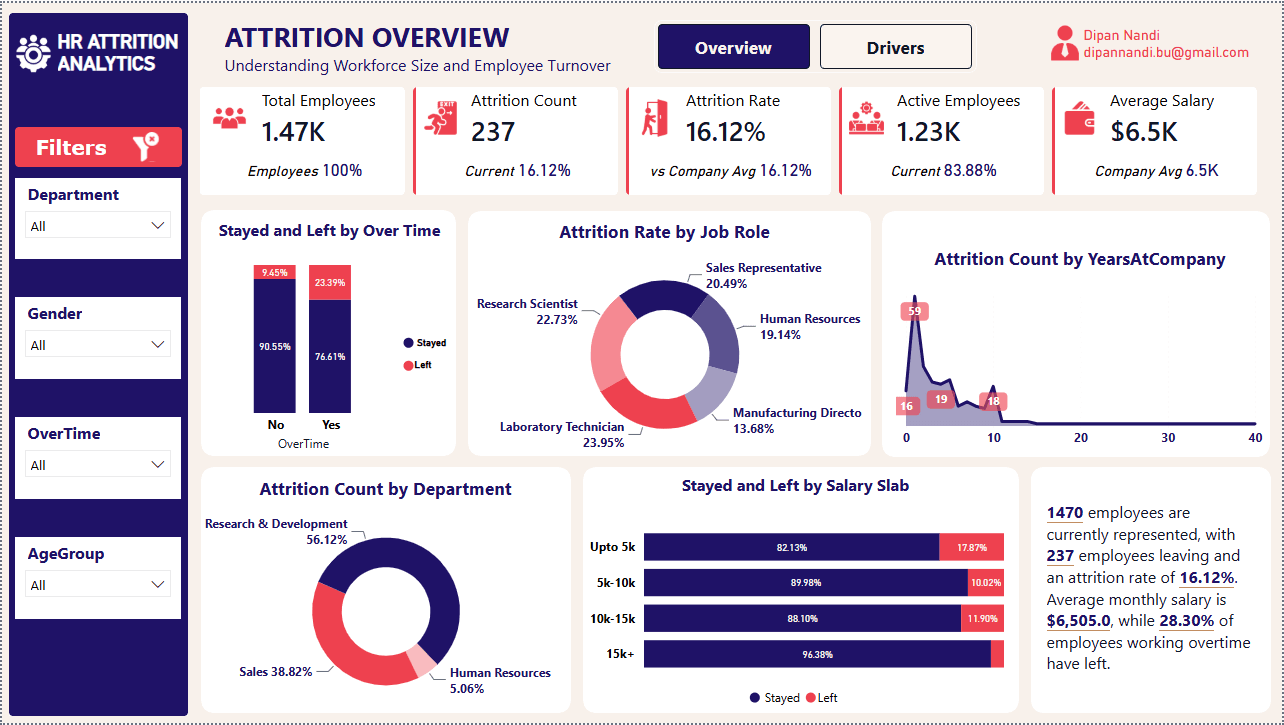Click the 59 peak data label
Image resolution: width=1284 pixels, height=725 pixels.
914,311
